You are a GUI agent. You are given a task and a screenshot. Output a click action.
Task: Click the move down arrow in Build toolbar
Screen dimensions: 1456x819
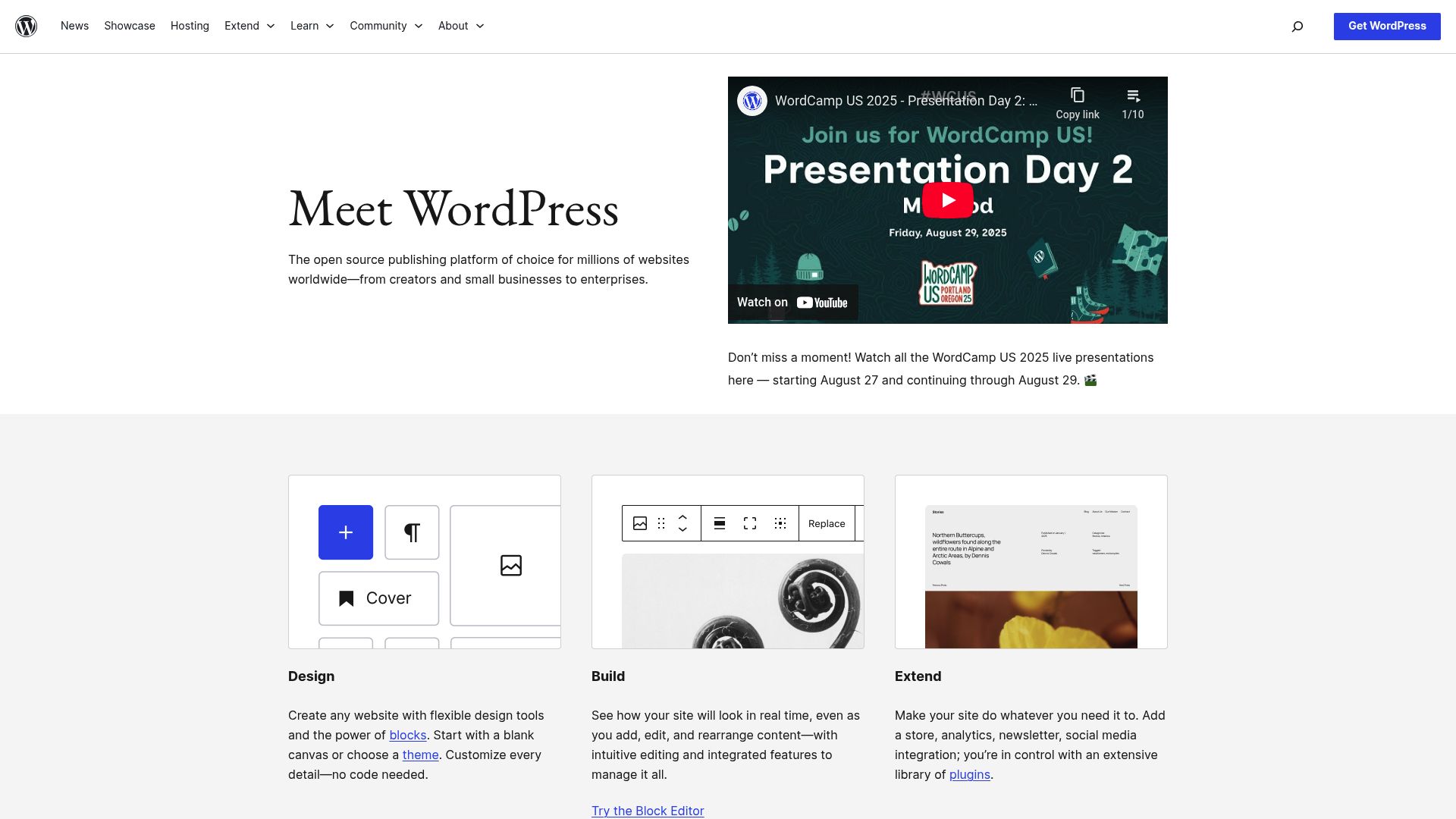[x=682, y=529]
